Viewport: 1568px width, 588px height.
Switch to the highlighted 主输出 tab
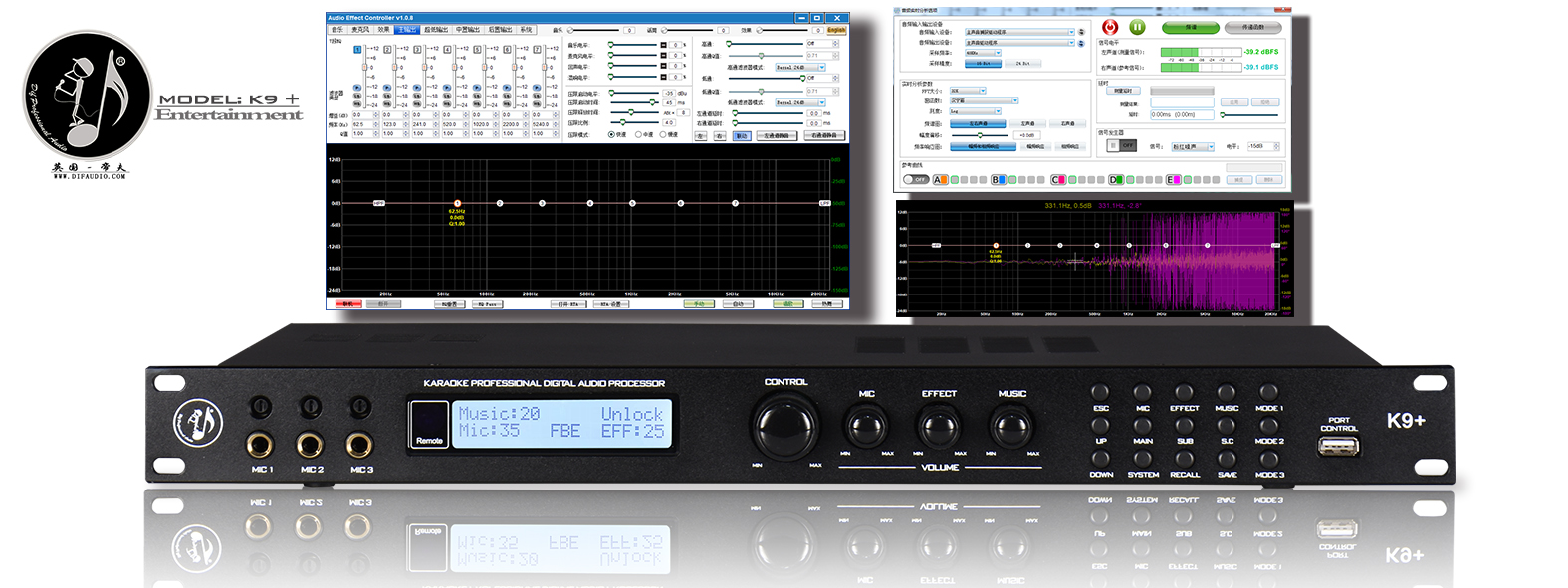(x=407, y=30)
